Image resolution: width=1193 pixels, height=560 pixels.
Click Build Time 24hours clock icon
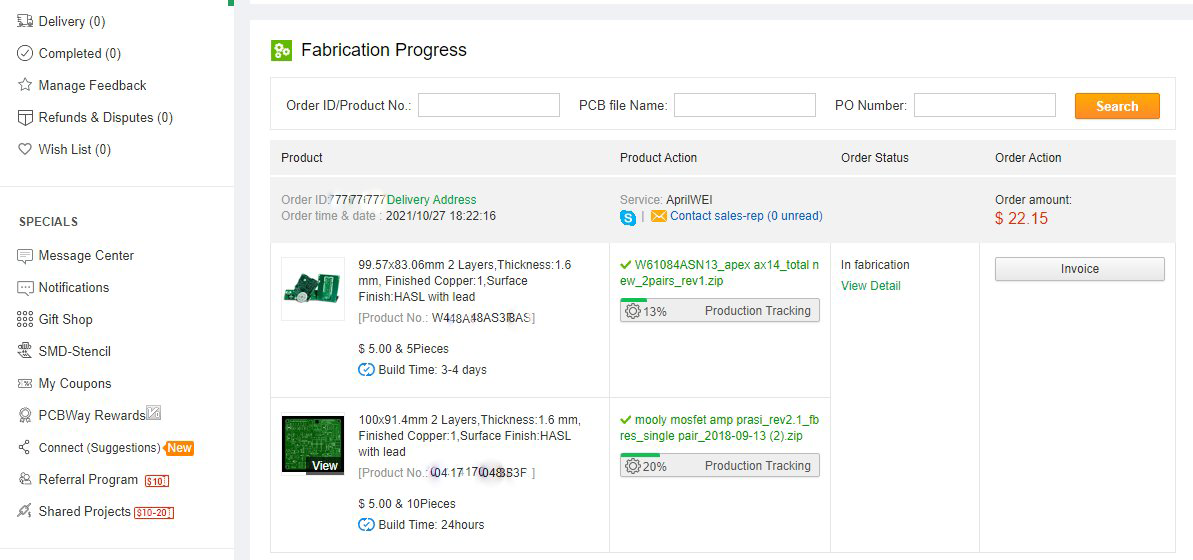[x=366, y=525]
